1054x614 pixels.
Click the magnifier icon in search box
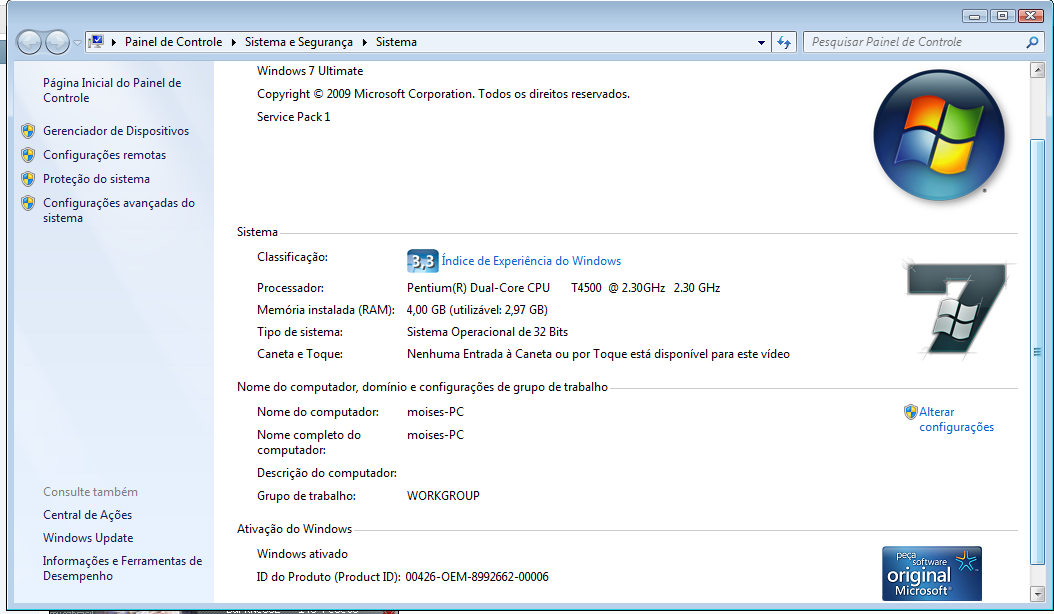pyautogui.click(x=1033, y=42)
